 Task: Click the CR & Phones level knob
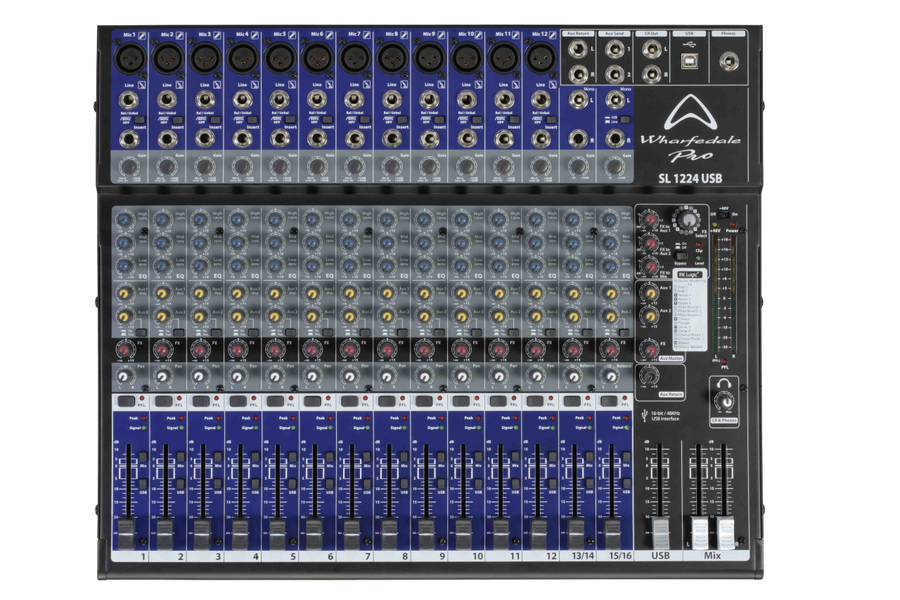724,401
